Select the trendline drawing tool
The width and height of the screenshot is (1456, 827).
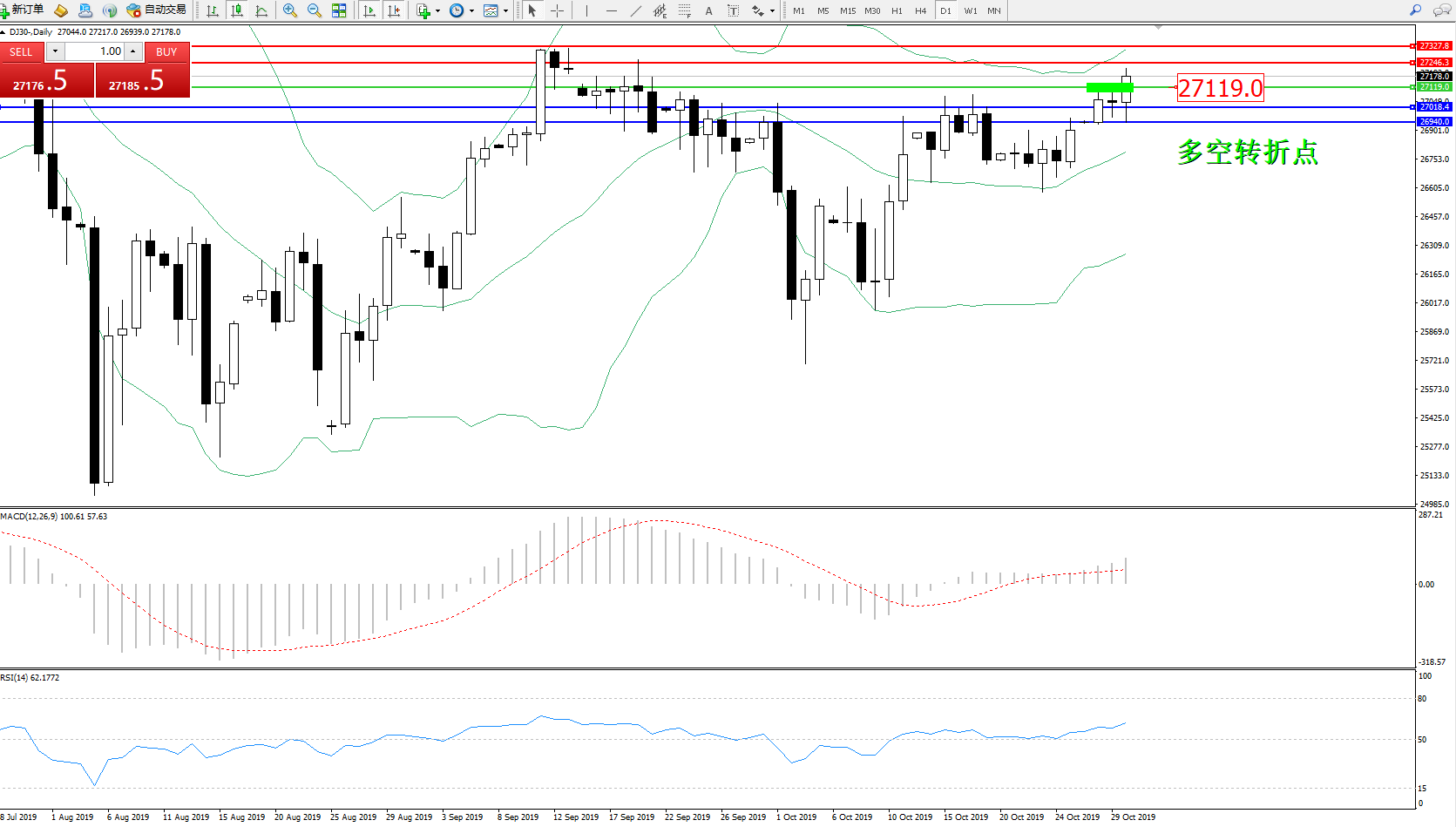click(x=636, y=10)
